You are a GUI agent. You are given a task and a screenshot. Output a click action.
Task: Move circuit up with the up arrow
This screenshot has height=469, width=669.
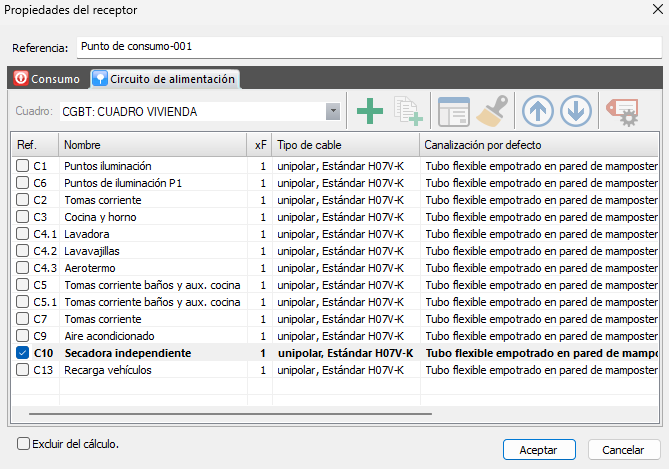[x=538, y=112]
